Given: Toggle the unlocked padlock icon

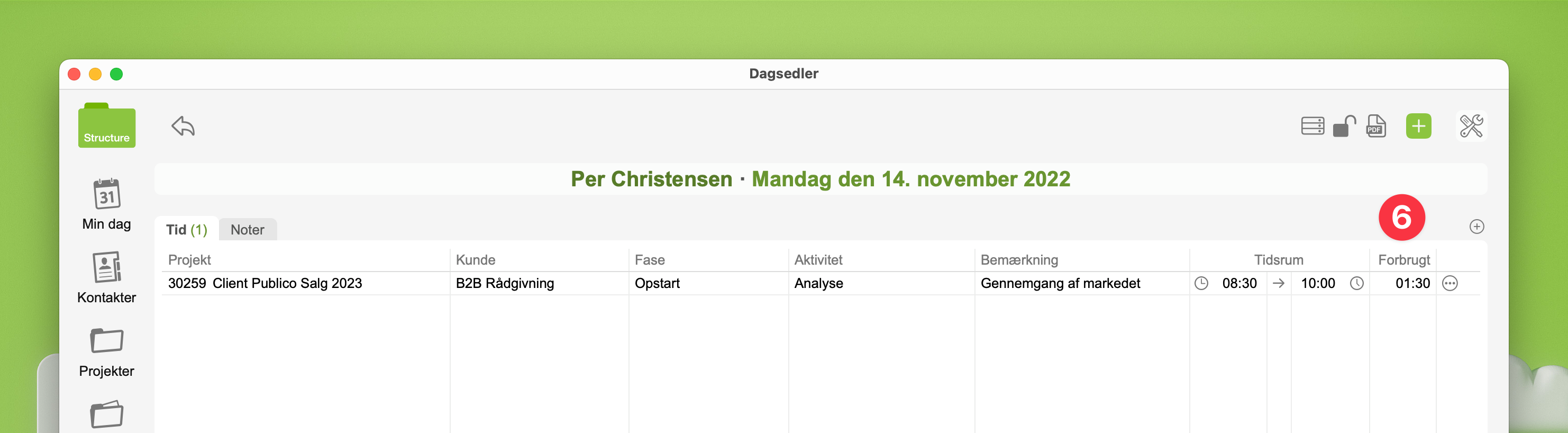Looking at the screenshot, I should [1344, 126].
